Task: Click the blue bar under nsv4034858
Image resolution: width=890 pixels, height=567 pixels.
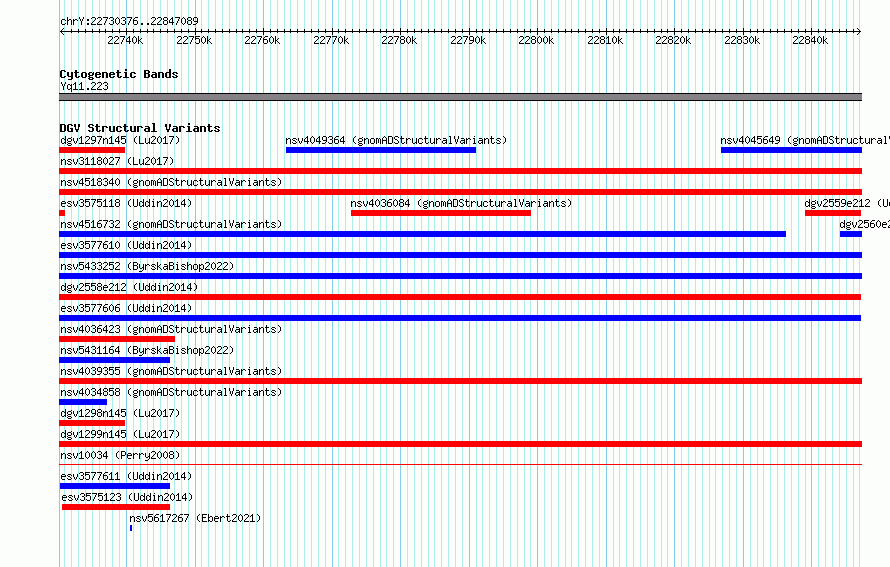Action: 83,402
